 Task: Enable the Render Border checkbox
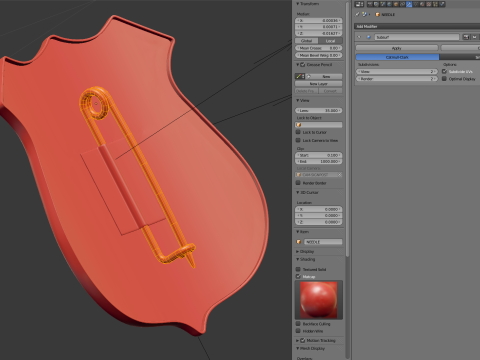298,183
